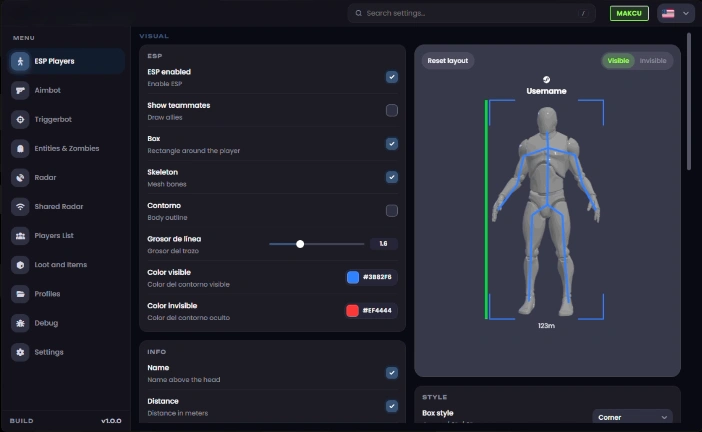Click the slash shortcut hint in search bar
Image resolution: width=702 pixels, height=432 pixels.
point(583,13)
